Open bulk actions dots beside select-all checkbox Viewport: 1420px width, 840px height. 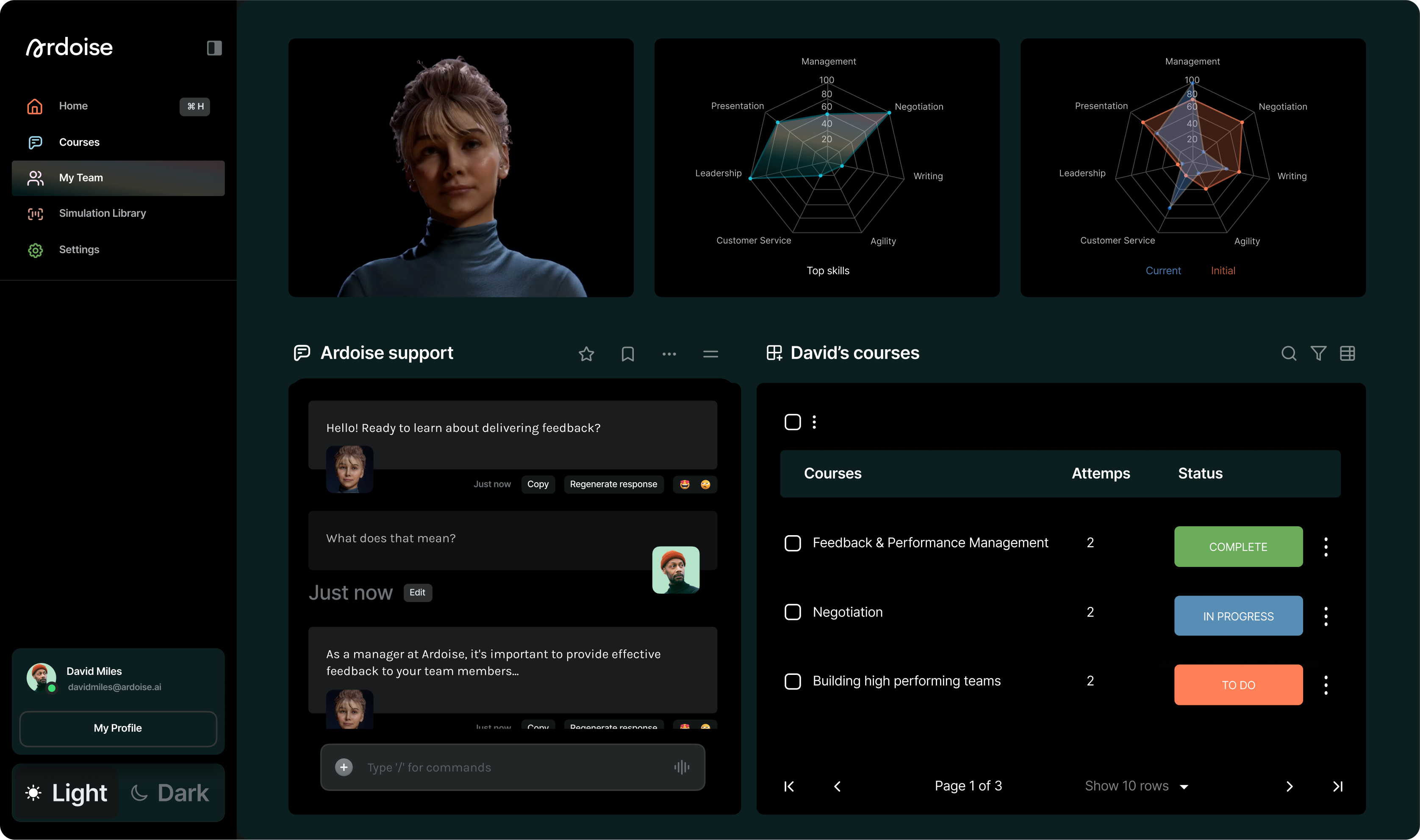[814, 422]
